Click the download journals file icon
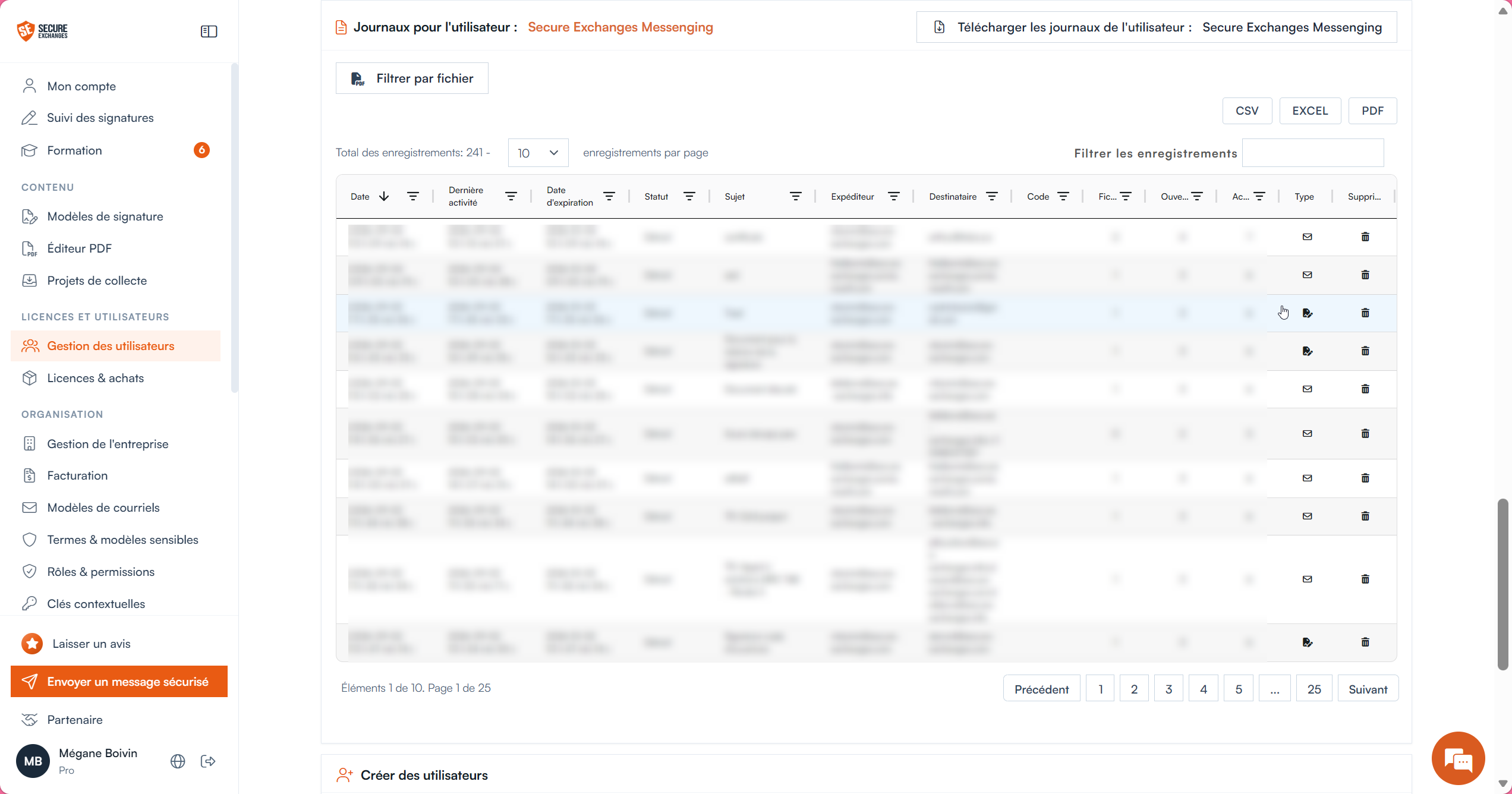This screenshot has height=794, width=1512. [939, 27]
